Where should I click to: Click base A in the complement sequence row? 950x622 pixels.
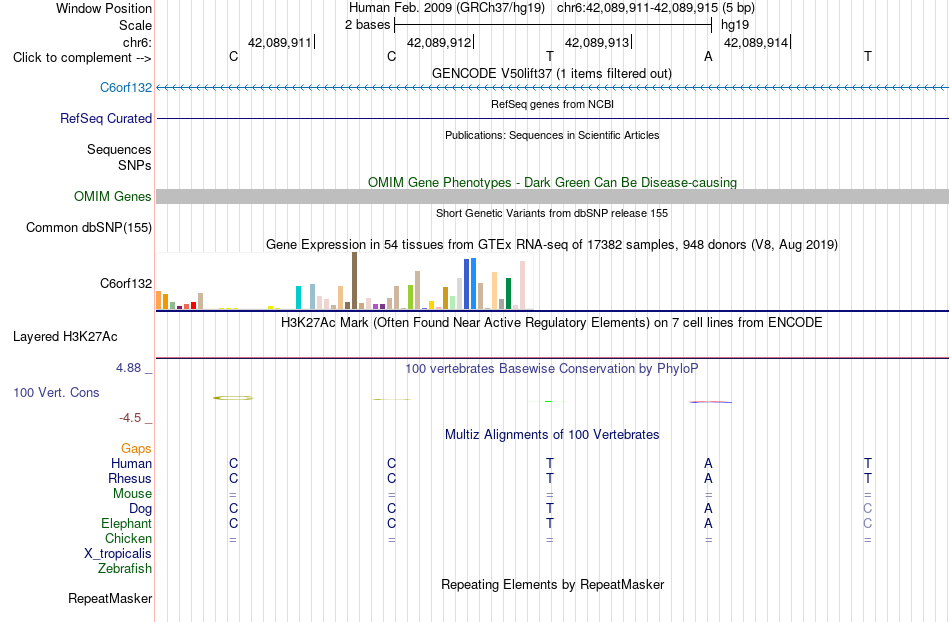708,57
